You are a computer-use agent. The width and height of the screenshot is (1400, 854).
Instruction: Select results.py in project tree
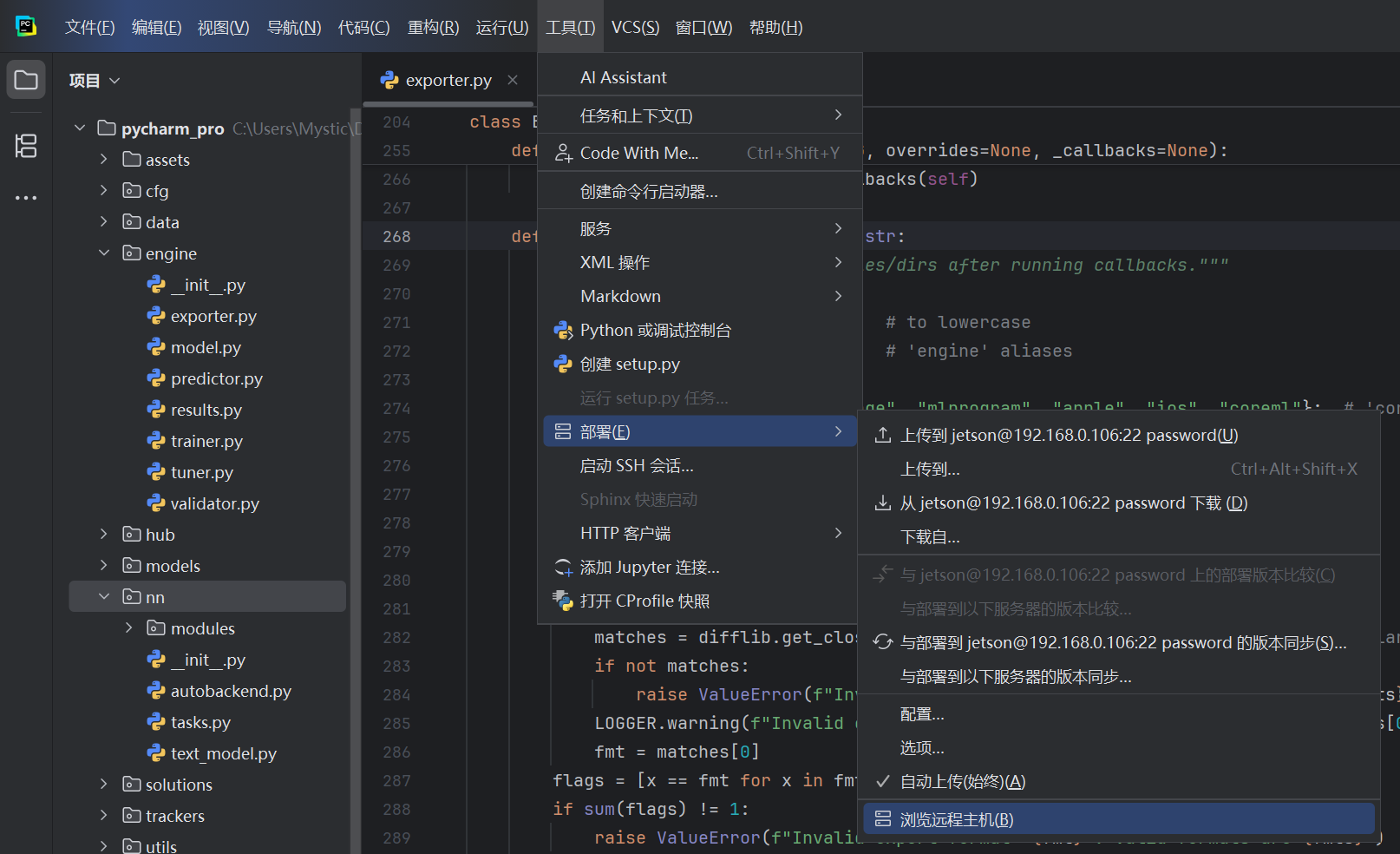(206, 410)
